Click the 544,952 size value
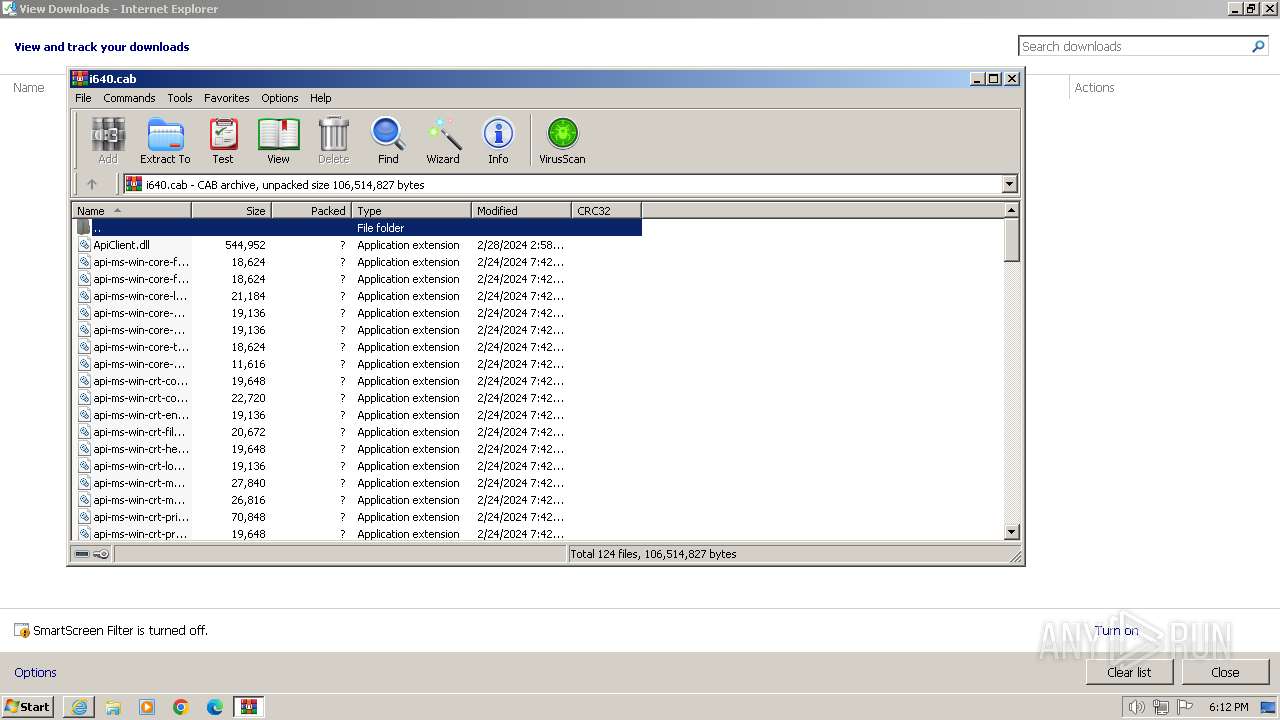Image resolution: width=1280 pixels, height=720 pixels. 245,245
